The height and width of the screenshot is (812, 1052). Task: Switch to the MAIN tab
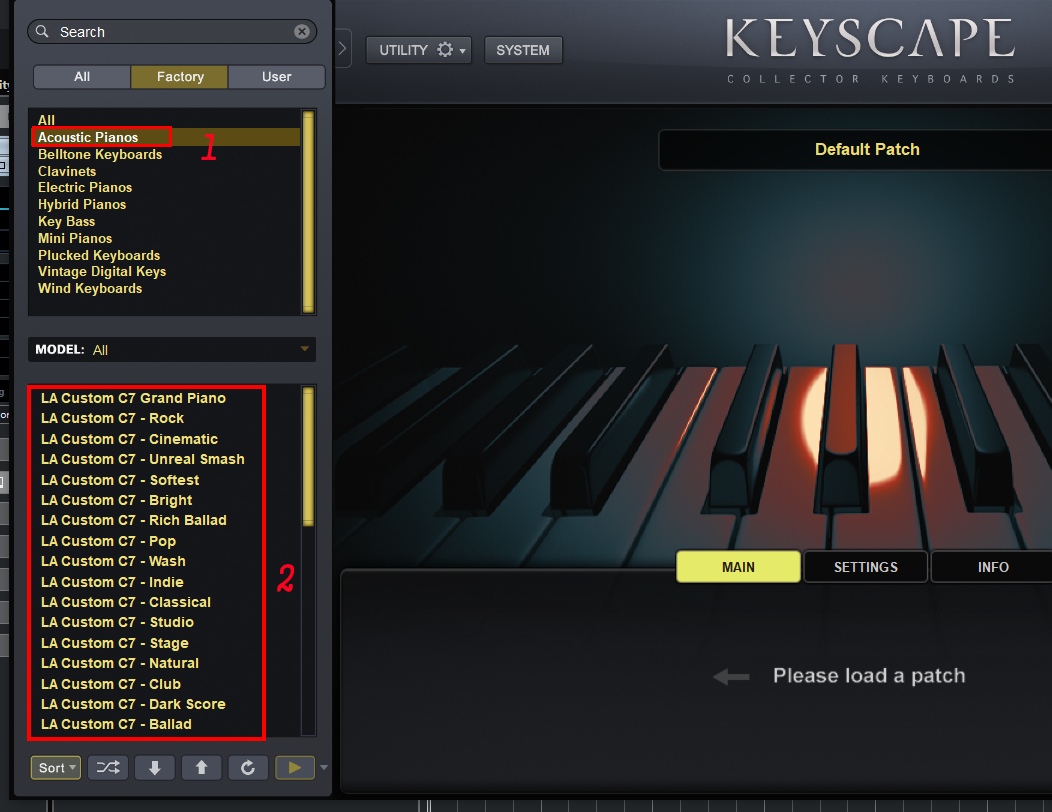point(738,567)
